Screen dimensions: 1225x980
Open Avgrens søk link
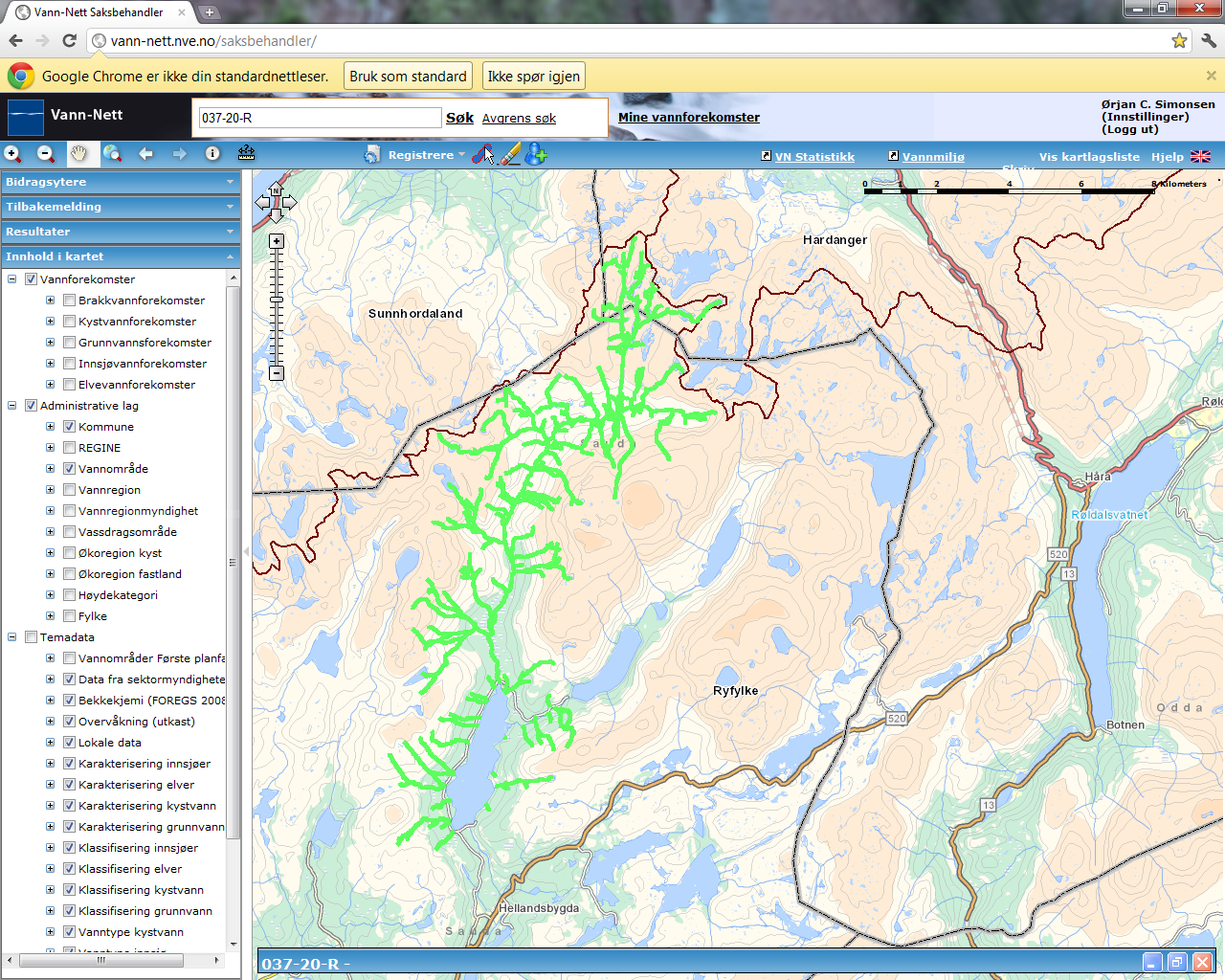coord(519,119)
